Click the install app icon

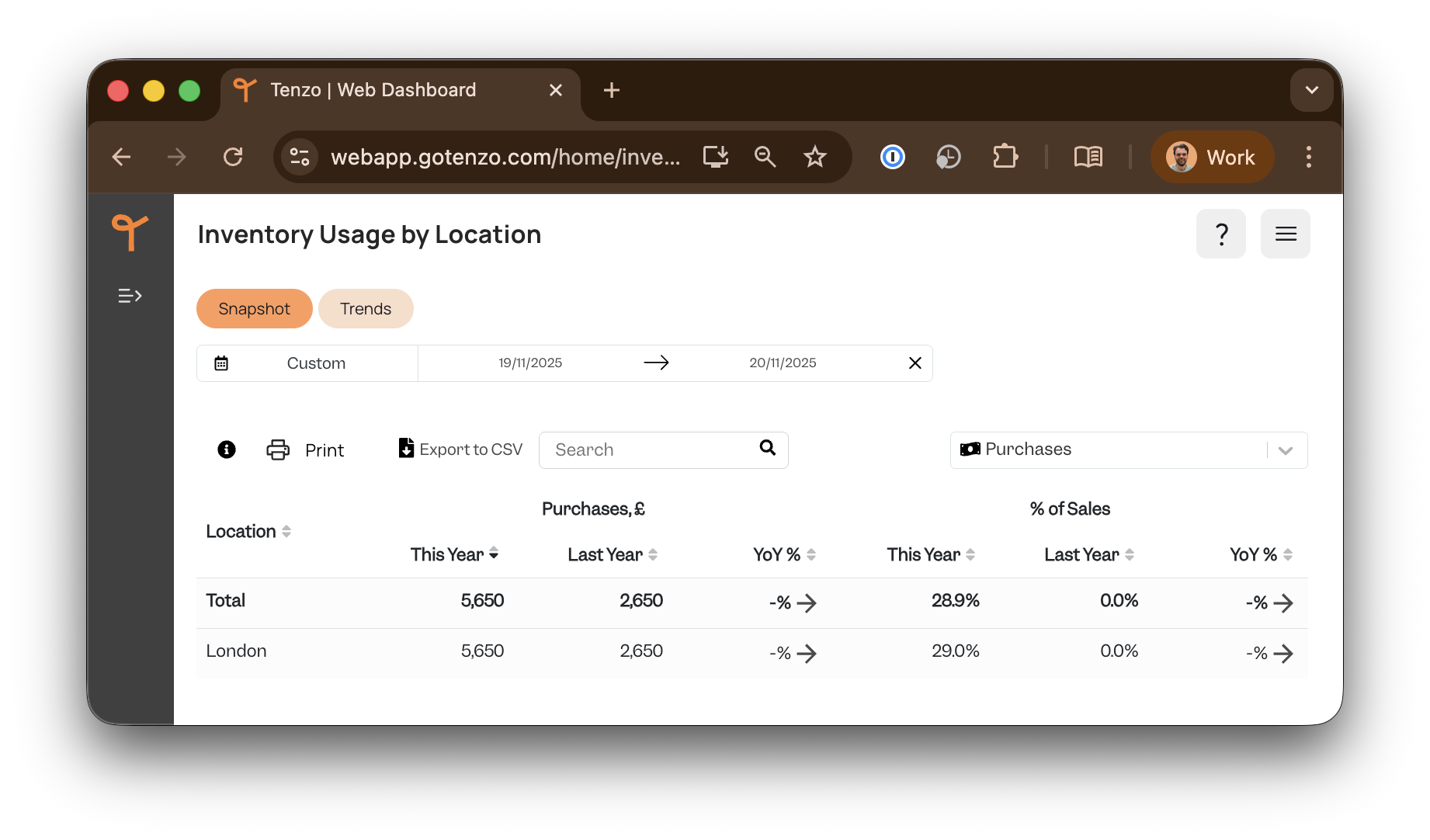coord(716,157)
